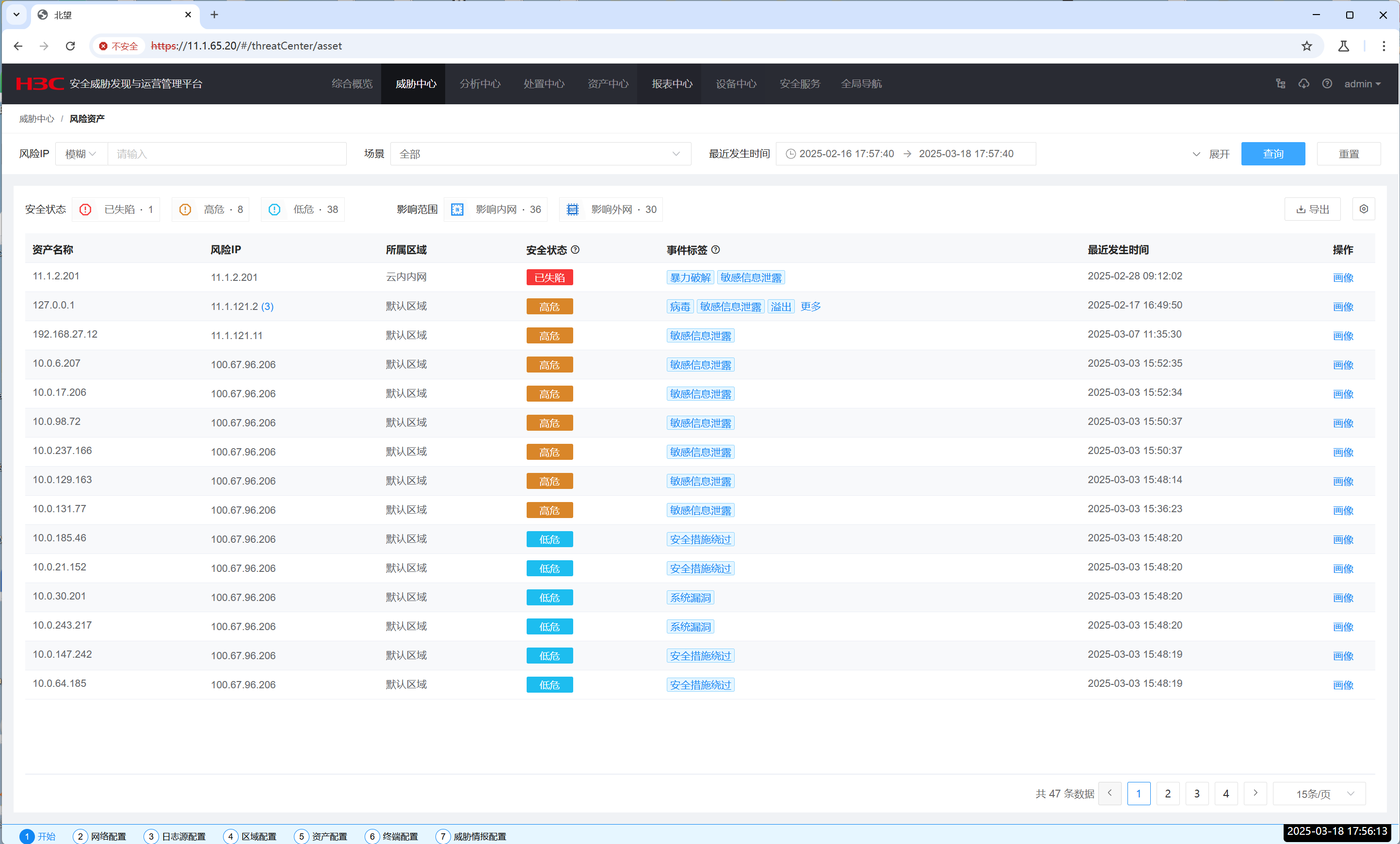
Task: Go back with the browser back arrow
Action: (18, 46)
